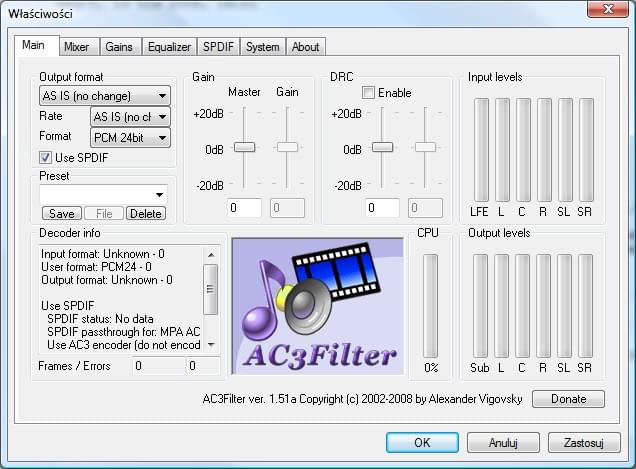Click the File preset button

(x=104, y=213)
